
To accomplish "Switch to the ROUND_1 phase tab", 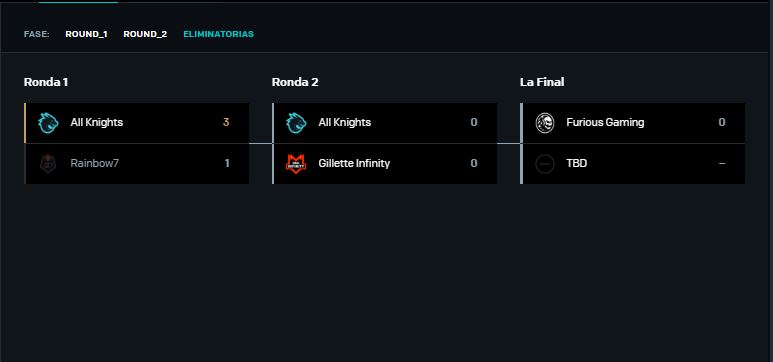I will [x=86, y=34].
